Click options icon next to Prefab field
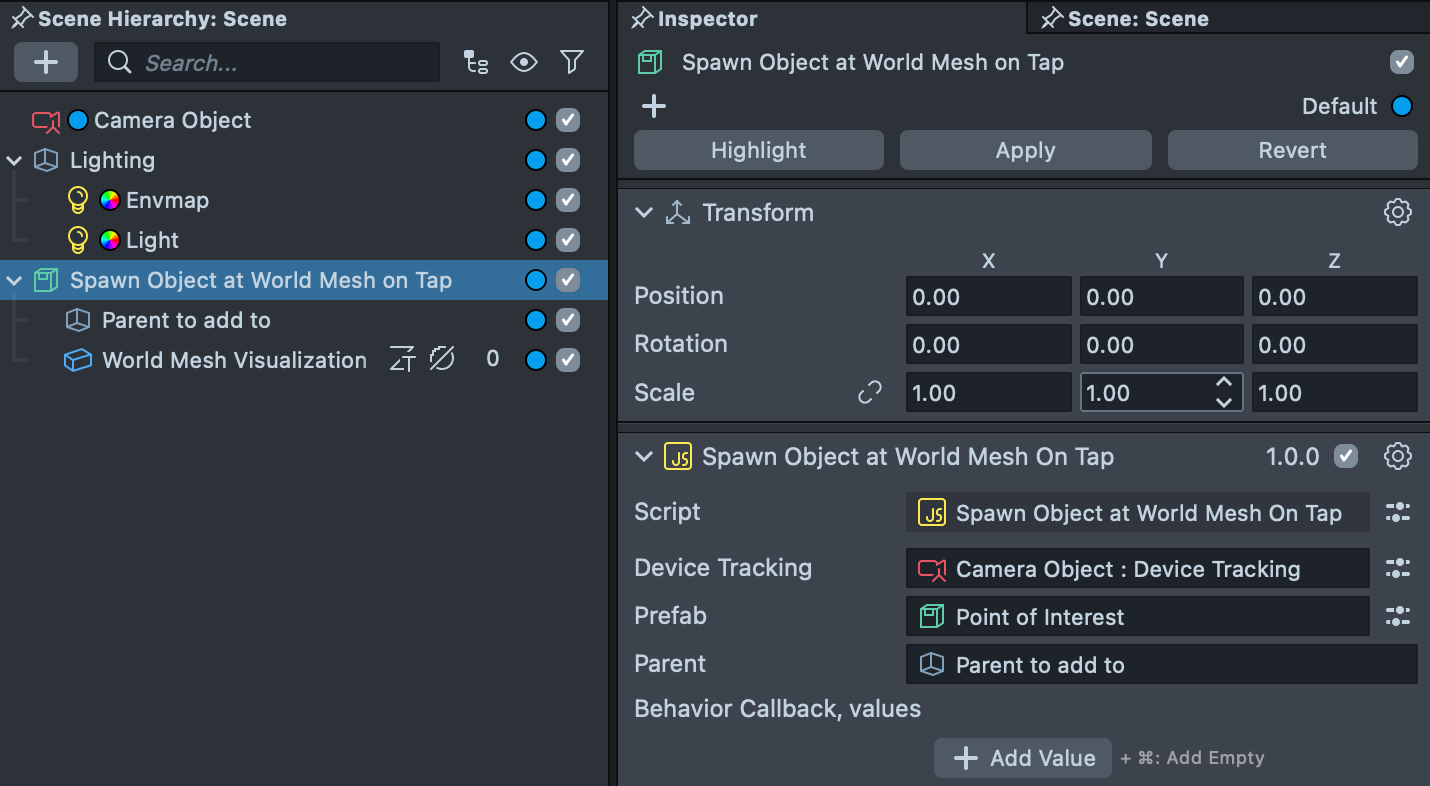1430x786 pixels. 1397,616
